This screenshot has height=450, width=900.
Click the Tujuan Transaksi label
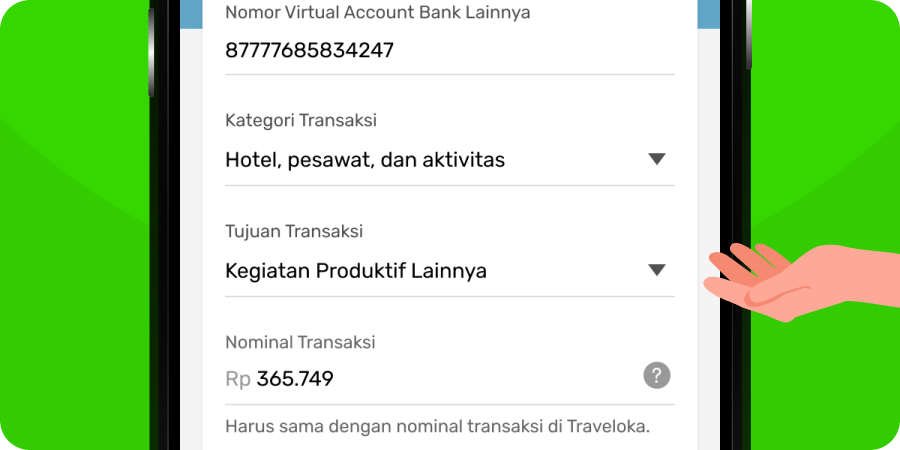294,232
